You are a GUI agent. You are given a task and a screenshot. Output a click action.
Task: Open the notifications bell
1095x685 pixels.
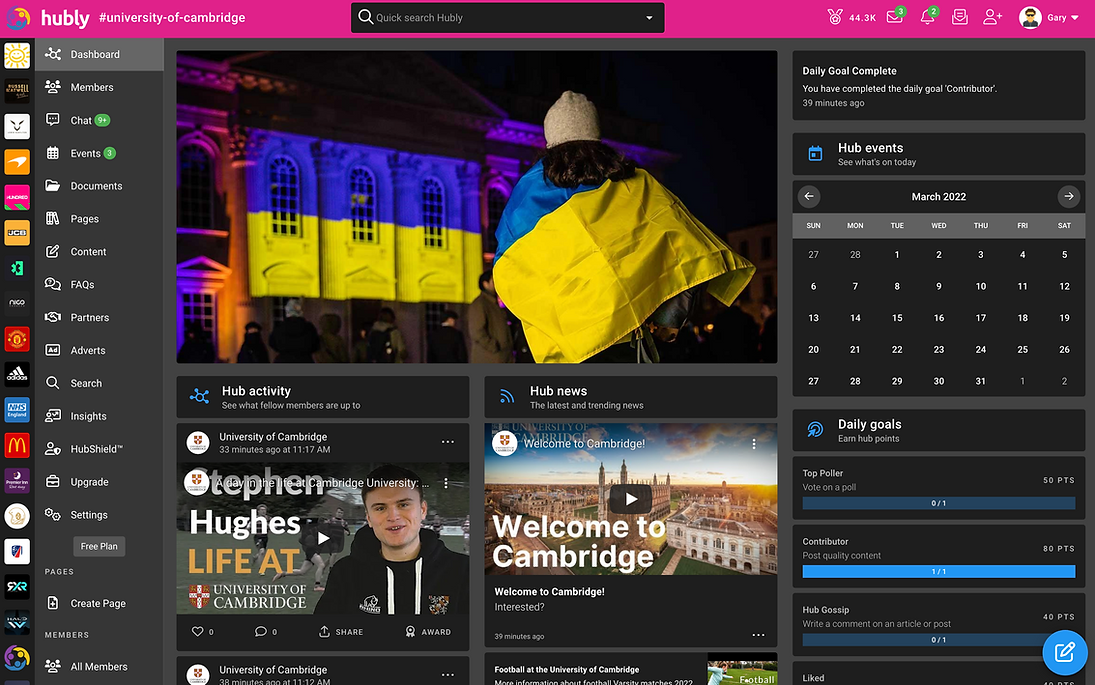click(927, 17)
